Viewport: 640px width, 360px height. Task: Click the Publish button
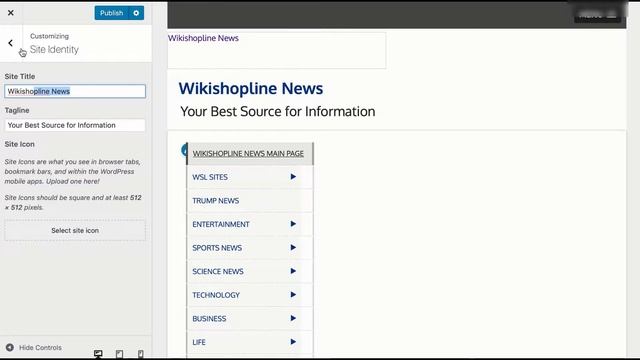[111, 13]
